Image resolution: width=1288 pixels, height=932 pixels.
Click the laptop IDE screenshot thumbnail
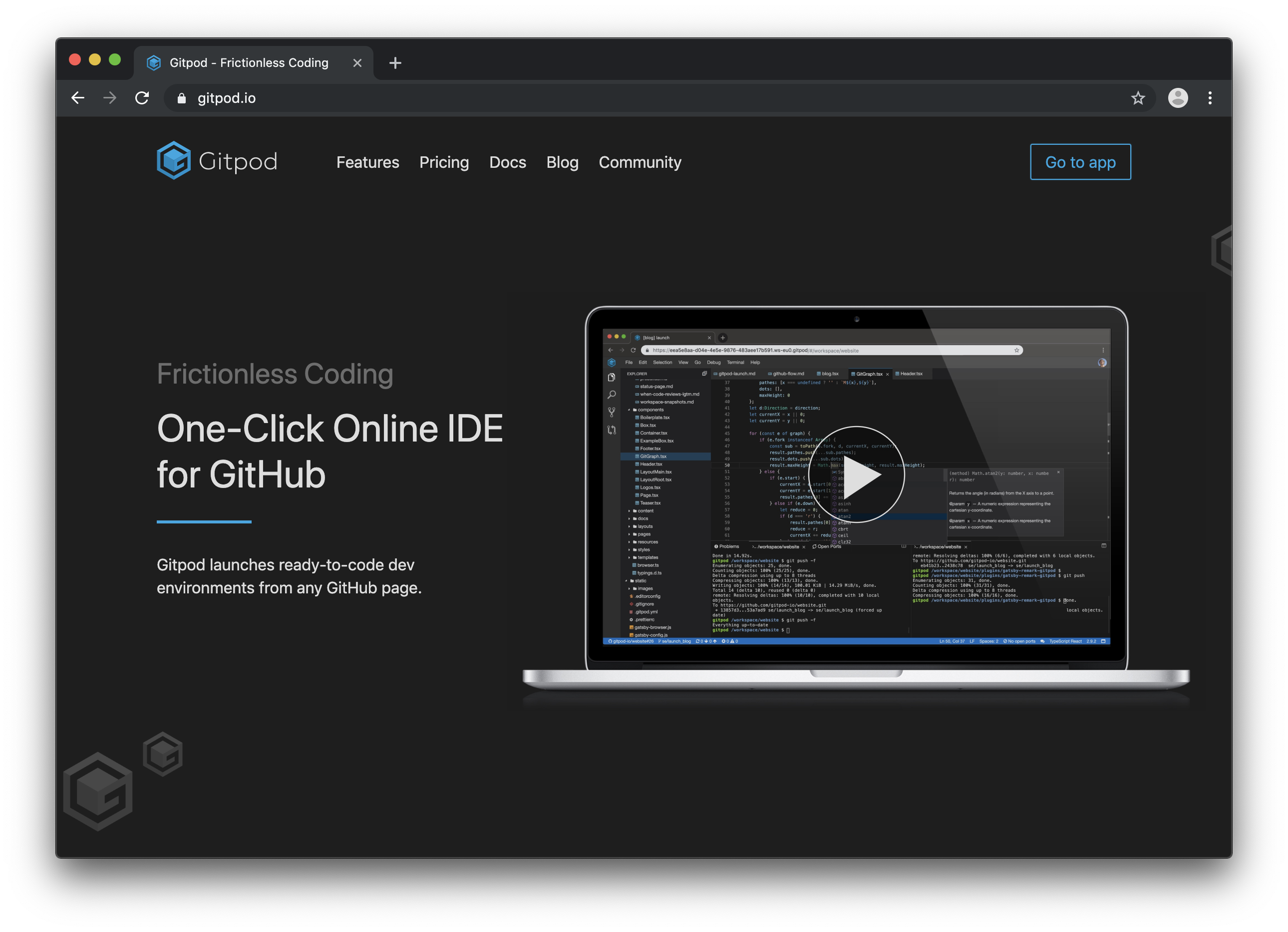[856, 486]
